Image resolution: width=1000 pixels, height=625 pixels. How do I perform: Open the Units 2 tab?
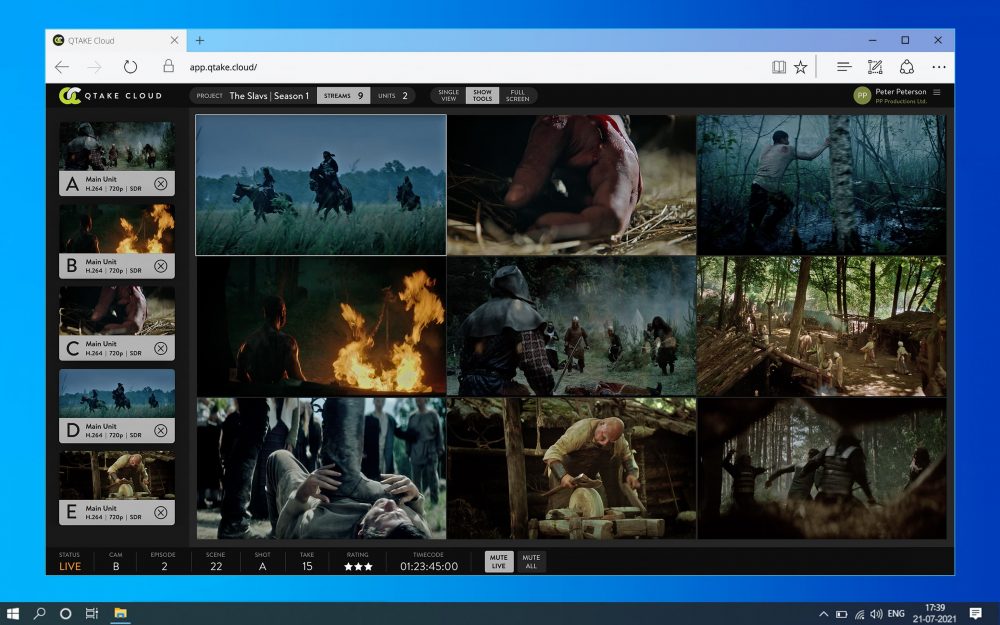(393, 96)
